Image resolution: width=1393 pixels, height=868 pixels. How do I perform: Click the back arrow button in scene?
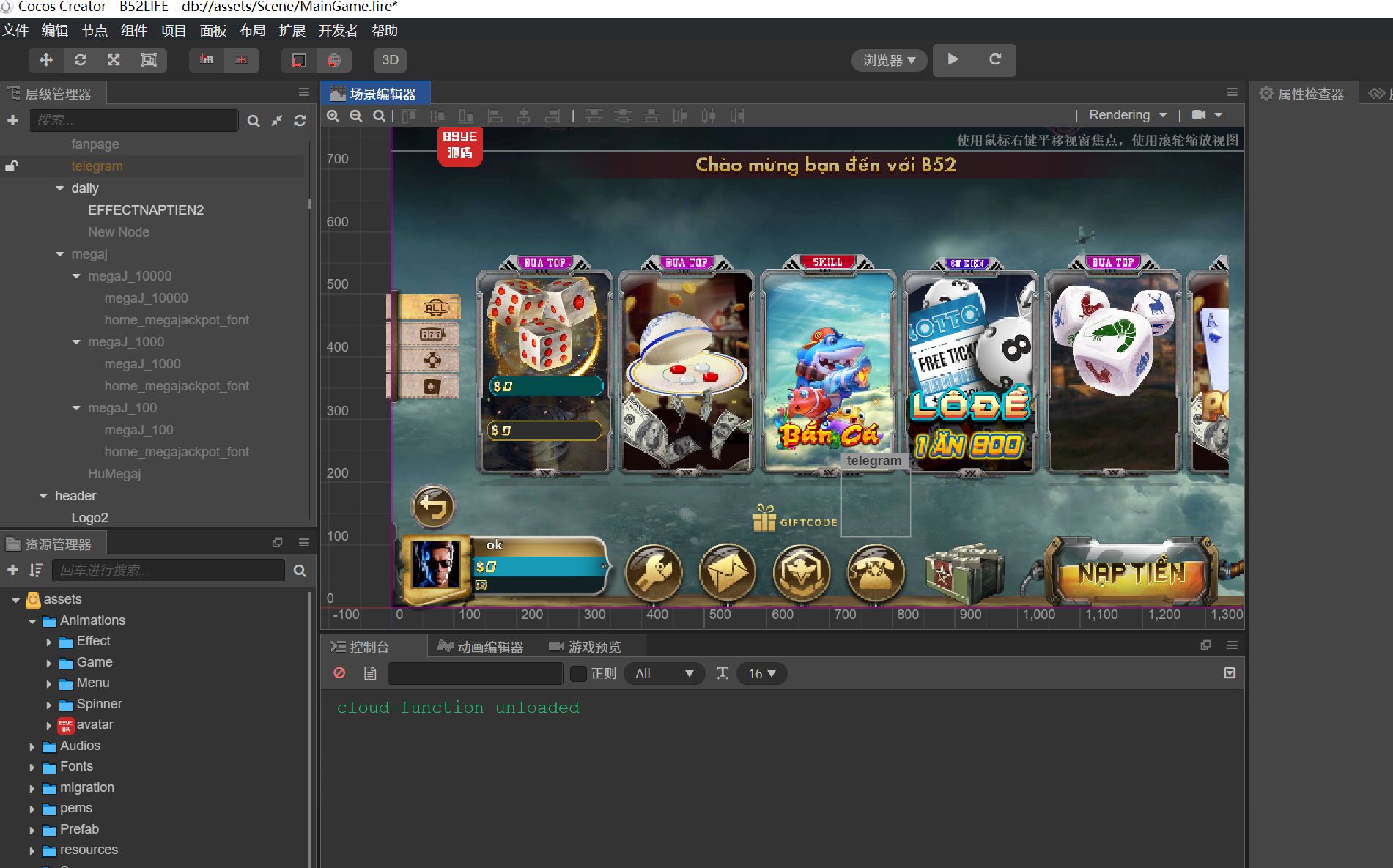tap(433, 507)
